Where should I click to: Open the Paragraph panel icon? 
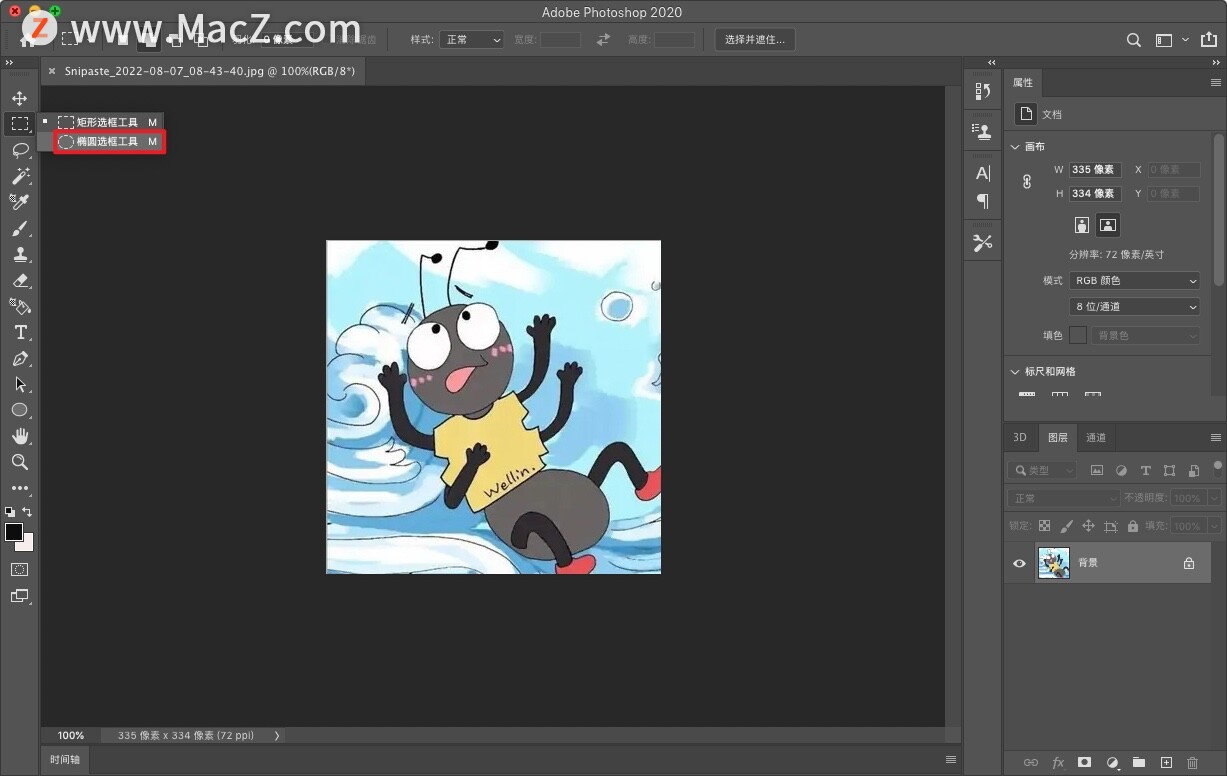983,201
